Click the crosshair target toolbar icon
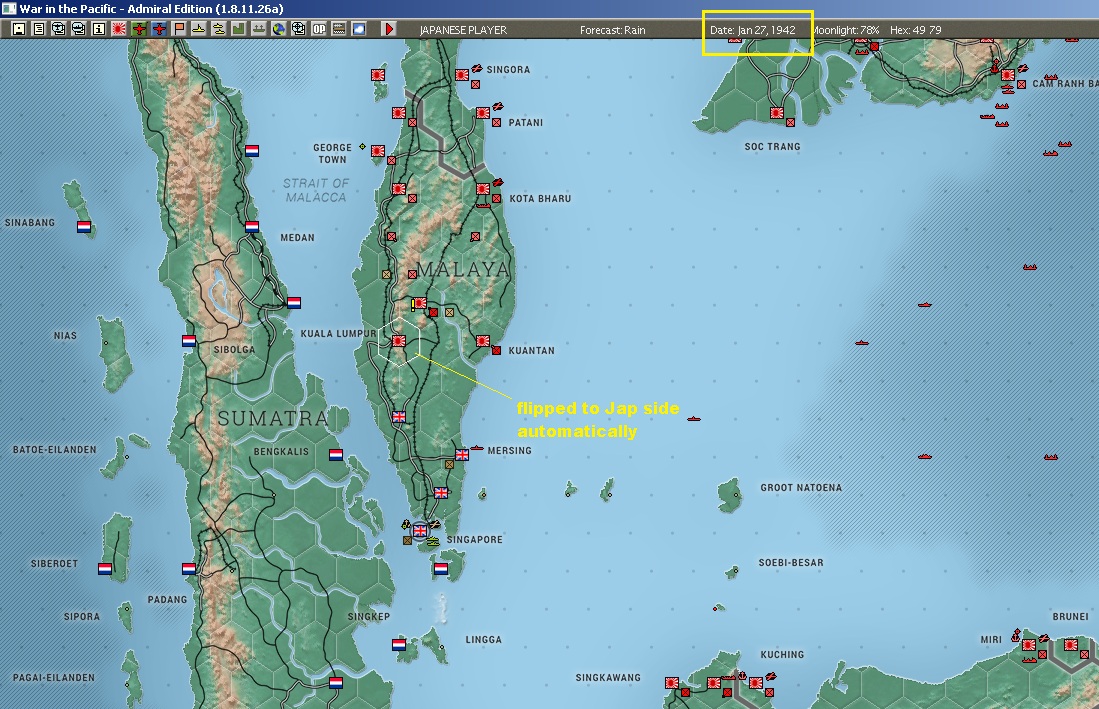 (299, 29)
